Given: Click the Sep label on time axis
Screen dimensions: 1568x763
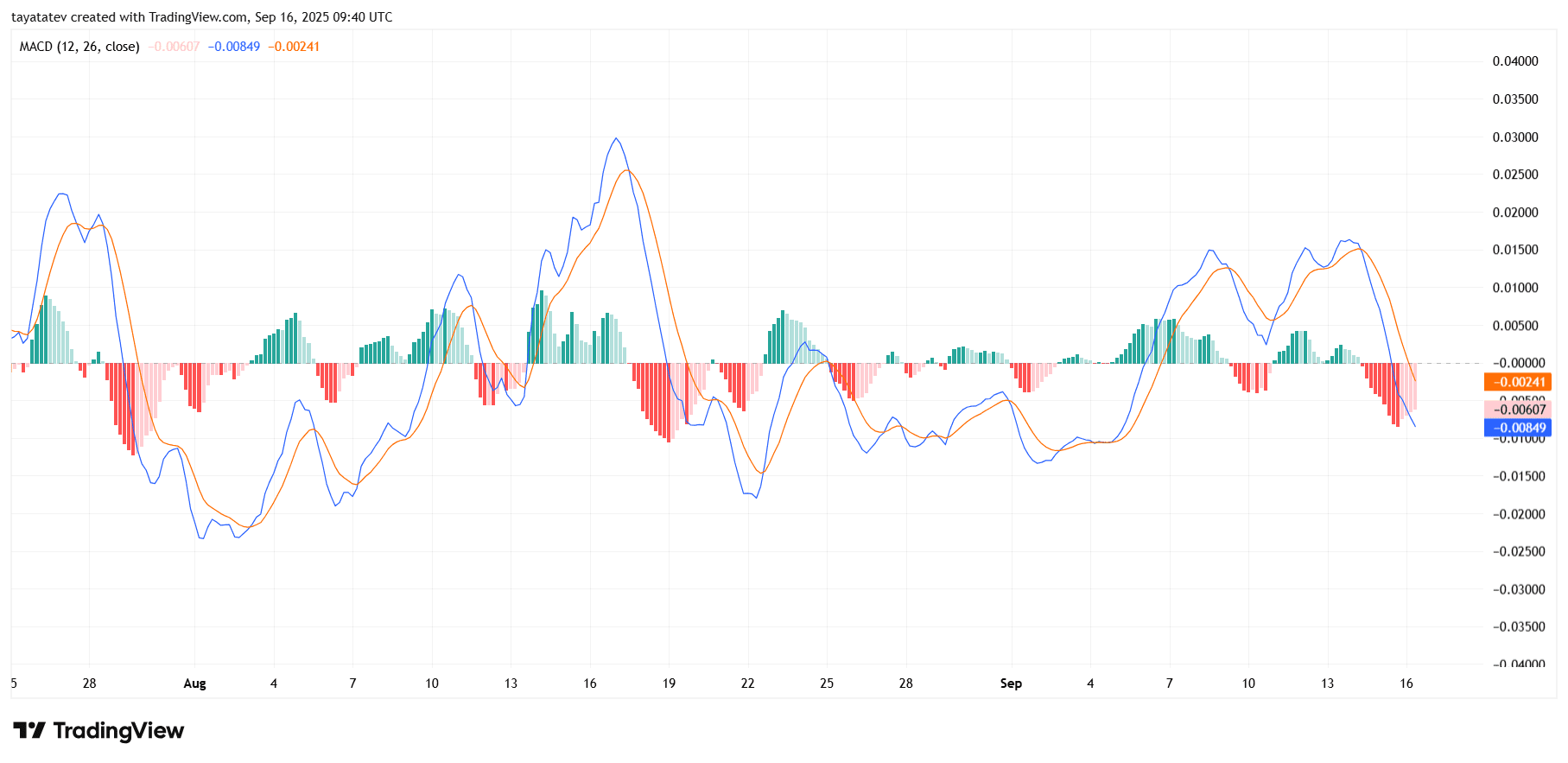Looking at the screenshot, I should click(1011, 684).
